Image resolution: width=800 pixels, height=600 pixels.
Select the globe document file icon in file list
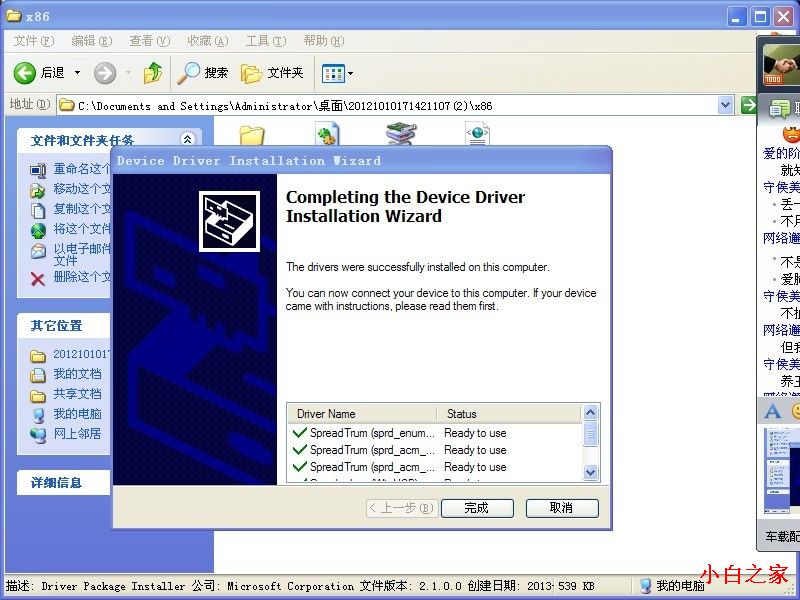[478, 134]
